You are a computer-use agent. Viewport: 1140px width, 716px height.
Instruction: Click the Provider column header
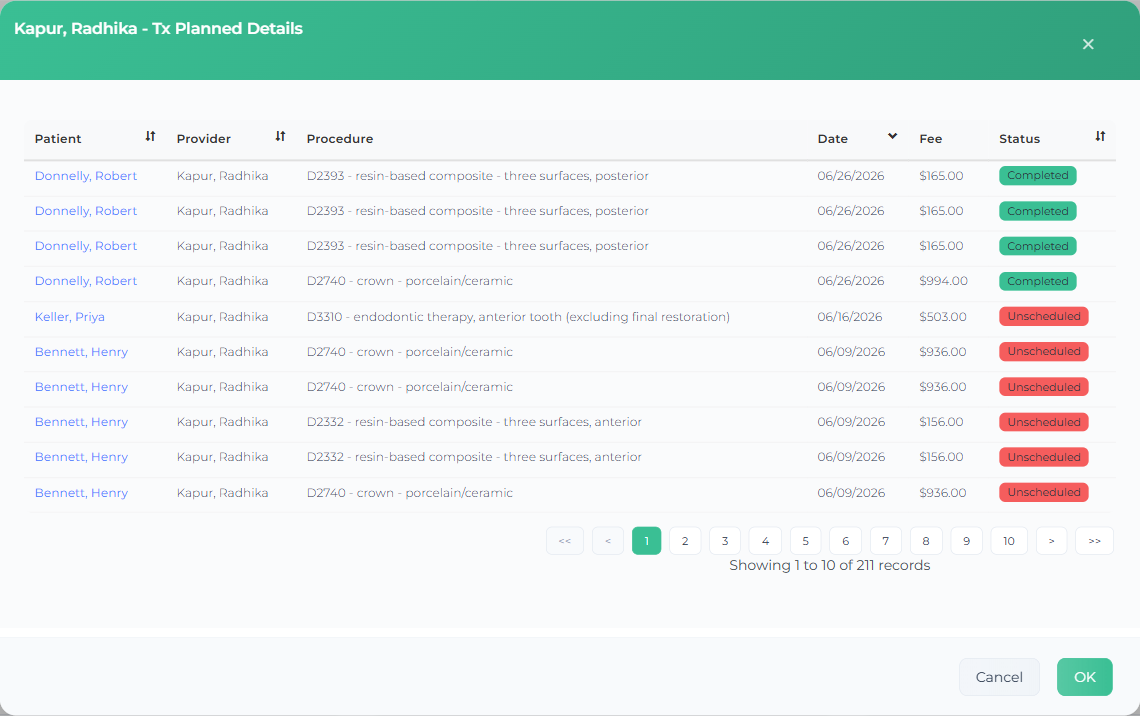pos(204,139)
